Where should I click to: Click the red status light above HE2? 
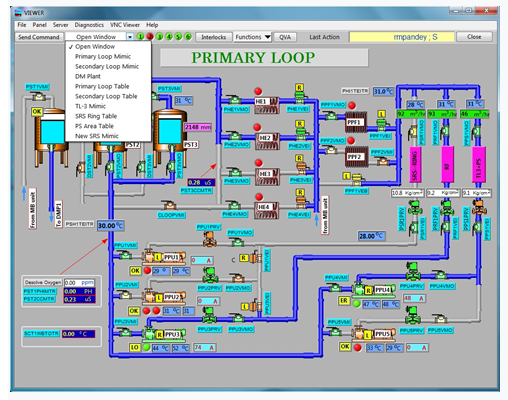click(257, 127)
